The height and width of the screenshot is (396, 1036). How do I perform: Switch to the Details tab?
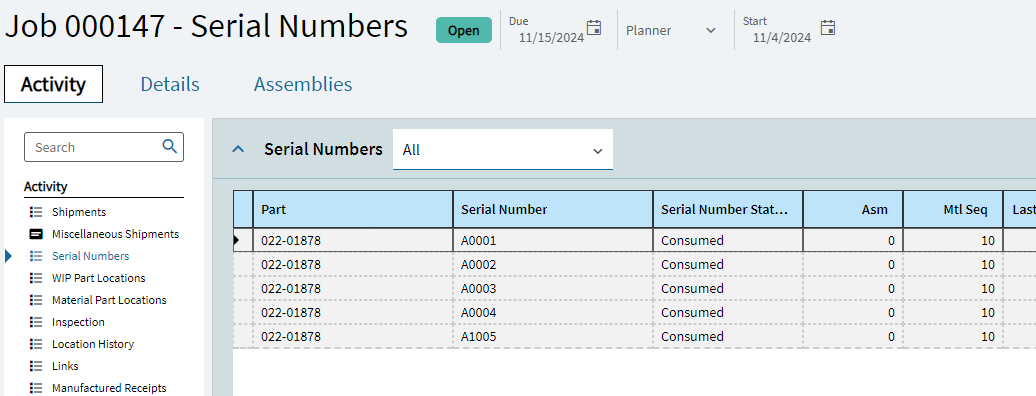[x=170, y=84]
